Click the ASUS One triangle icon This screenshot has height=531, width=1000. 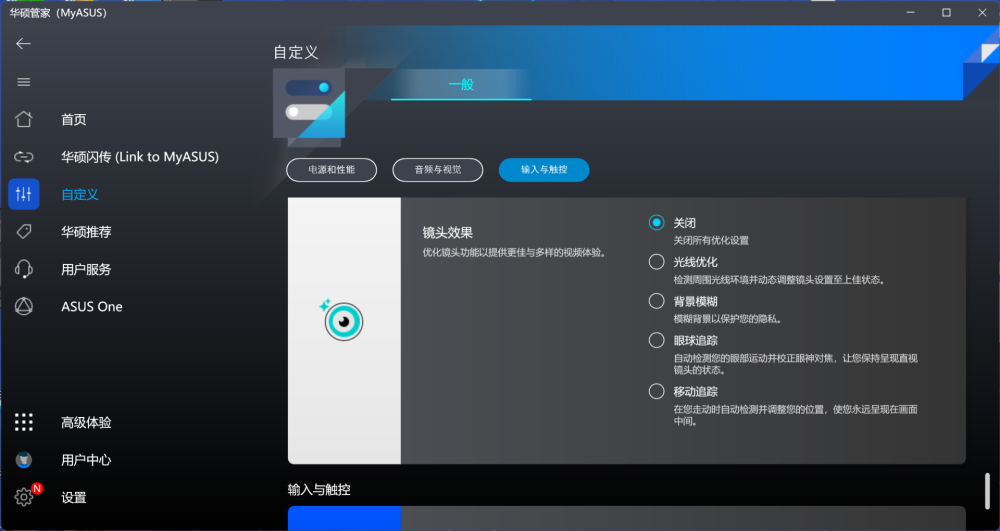click(x=24, y=307)
